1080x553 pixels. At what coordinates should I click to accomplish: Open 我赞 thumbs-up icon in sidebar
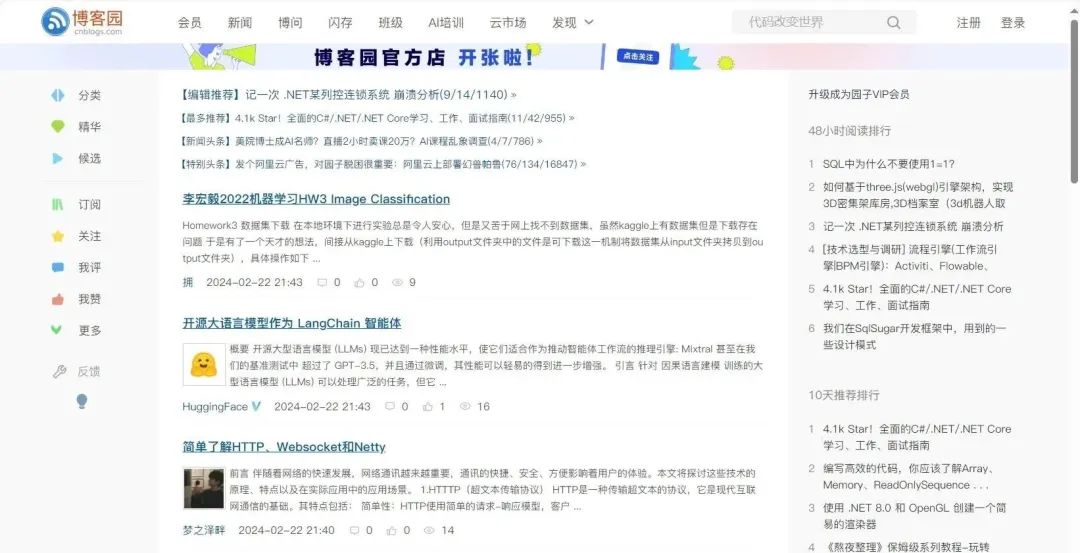[x=58, y=299]
